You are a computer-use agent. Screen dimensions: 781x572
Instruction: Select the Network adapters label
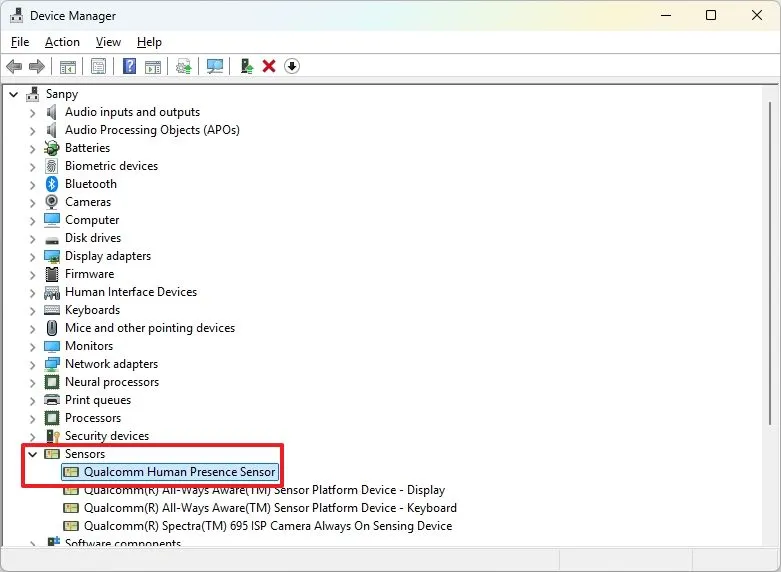pyautogui.click(x=112, y=364)
